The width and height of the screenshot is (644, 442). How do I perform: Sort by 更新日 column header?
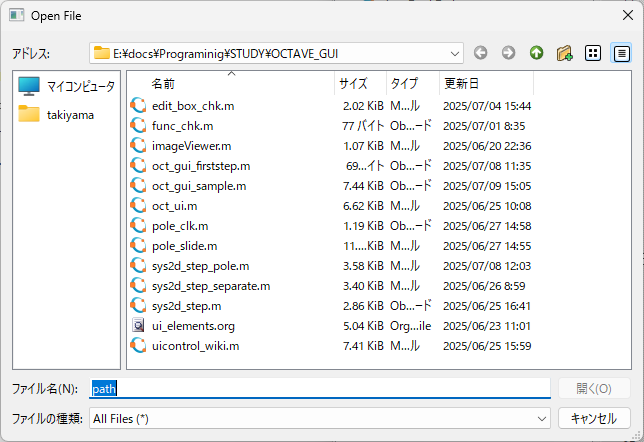(487, 84)
